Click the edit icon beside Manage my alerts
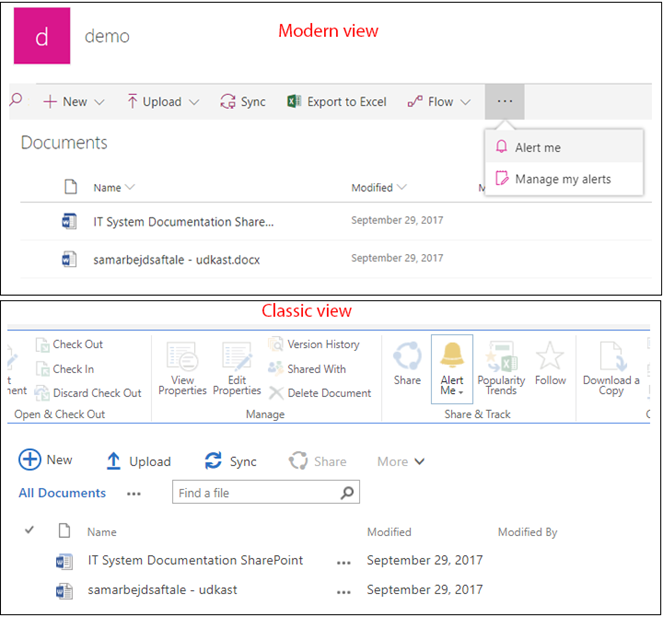Viewport: 663px width, 617px height. [x=502, y=178]
